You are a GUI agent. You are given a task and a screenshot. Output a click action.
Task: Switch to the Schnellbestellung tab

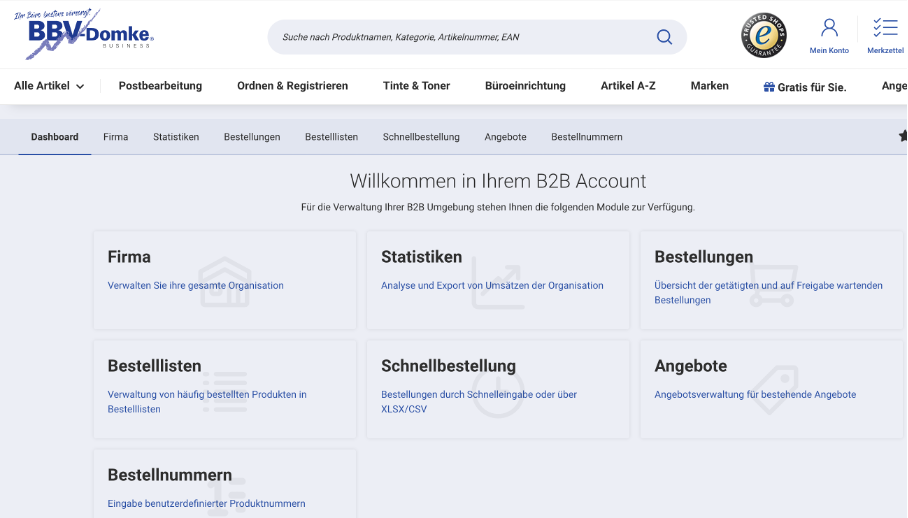(x=421, y=137)
